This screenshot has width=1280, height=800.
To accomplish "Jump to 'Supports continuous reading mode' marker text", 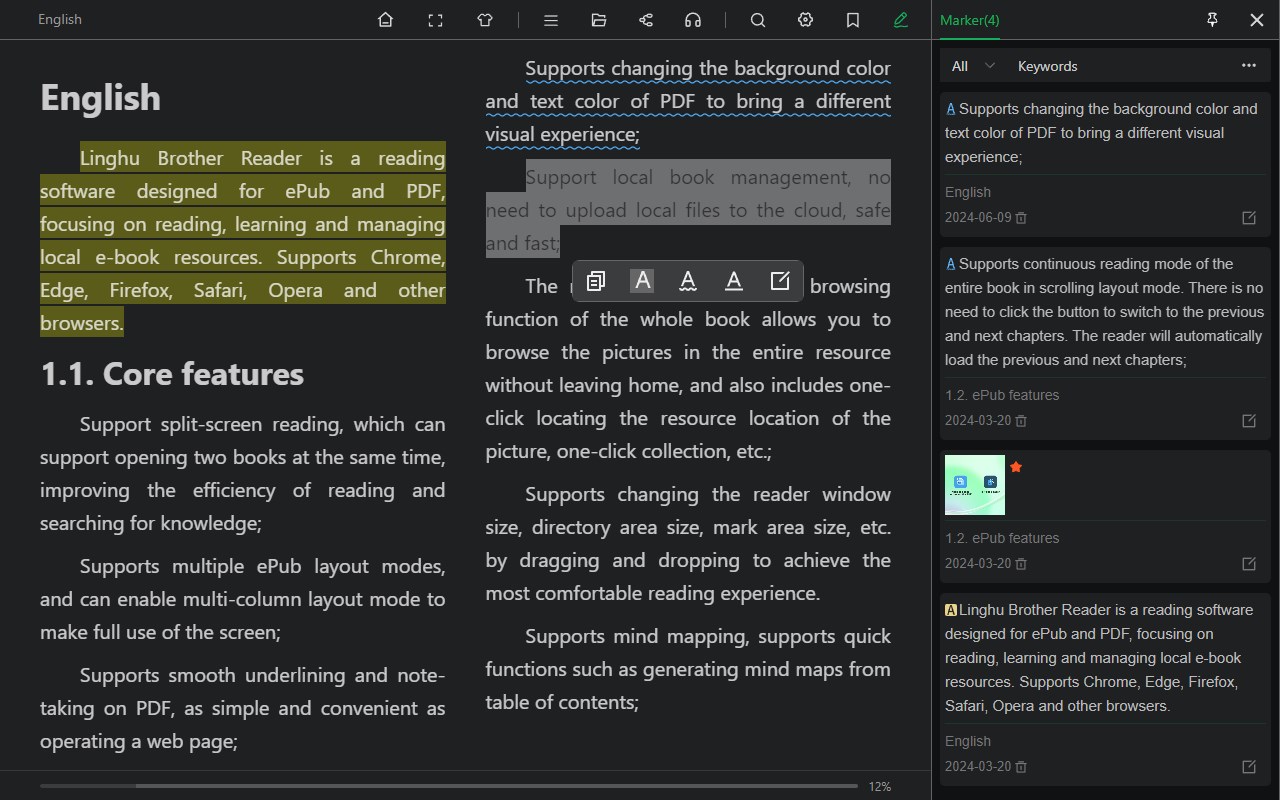I will (x=1105, y=312).
